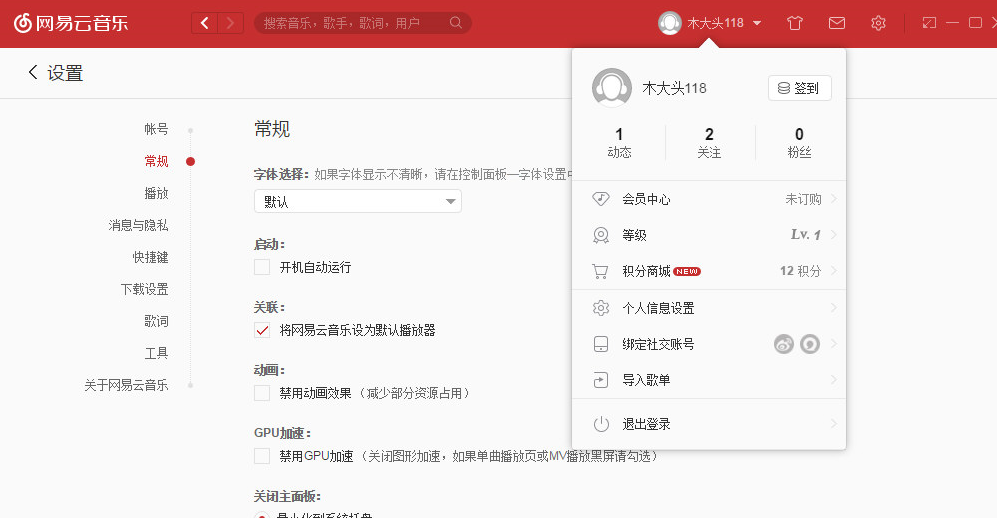
Task: Expand 绑定社交账号 row chevron
Action: tap(834, 344)
